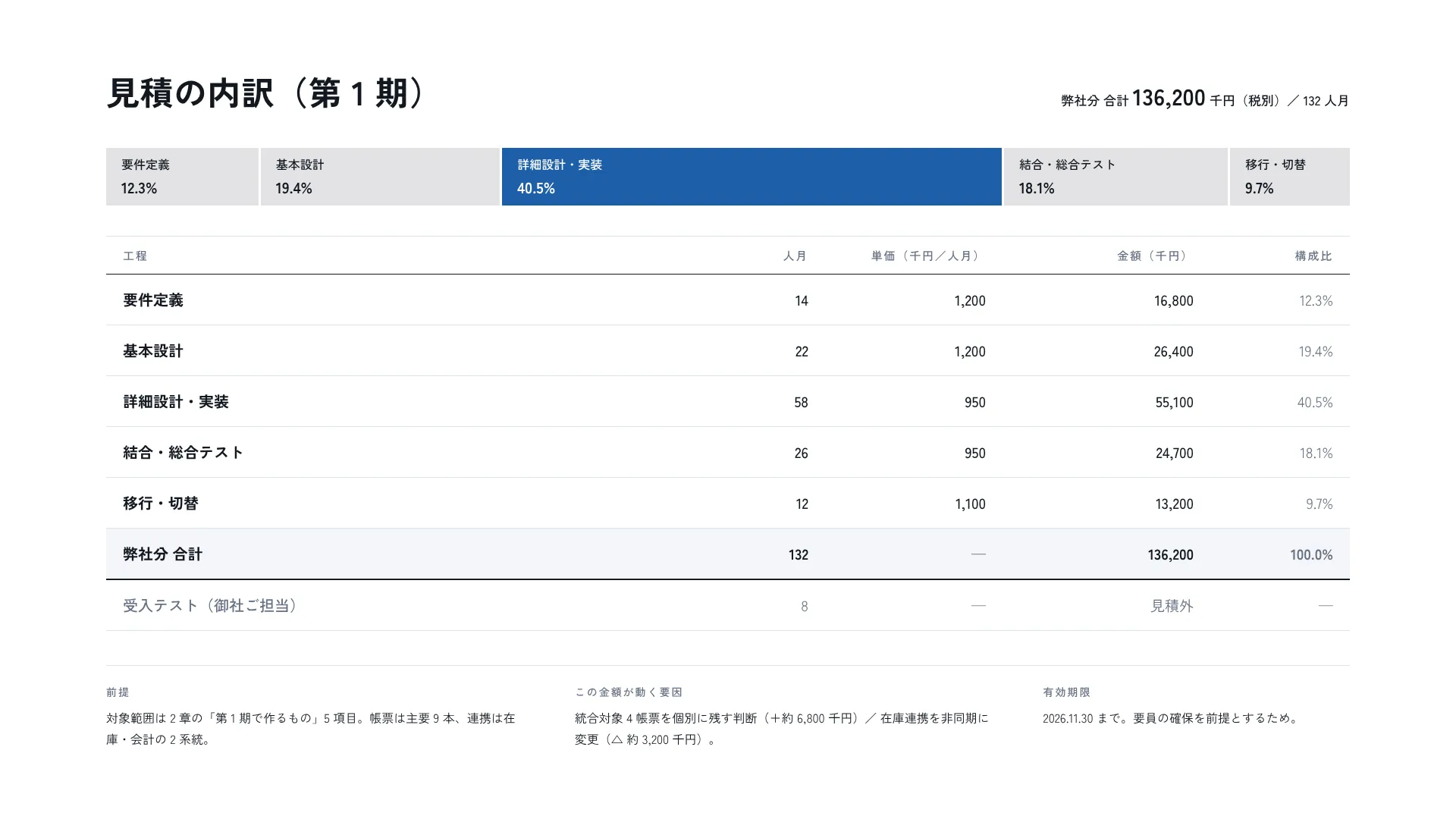Click the unit price 1,200 in 基本設計 row
Viewport: 1456px width, 819px height.
pyautogui.click(x=970, y=352)
